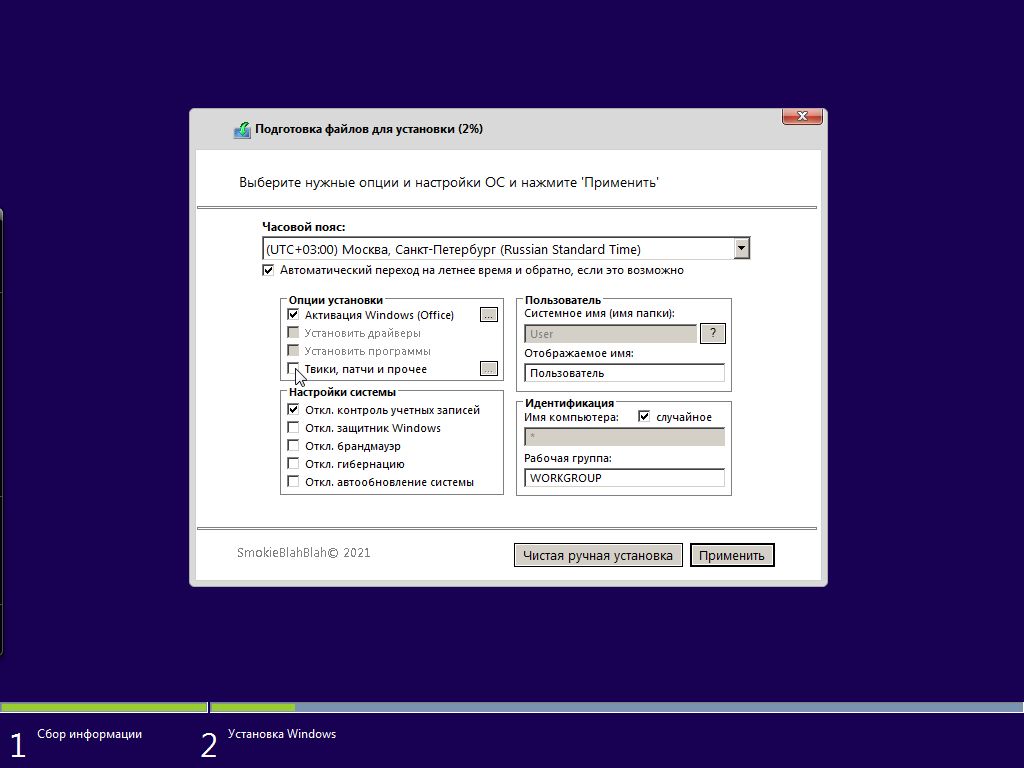Click the Часовой пояс label

point(304,227)
